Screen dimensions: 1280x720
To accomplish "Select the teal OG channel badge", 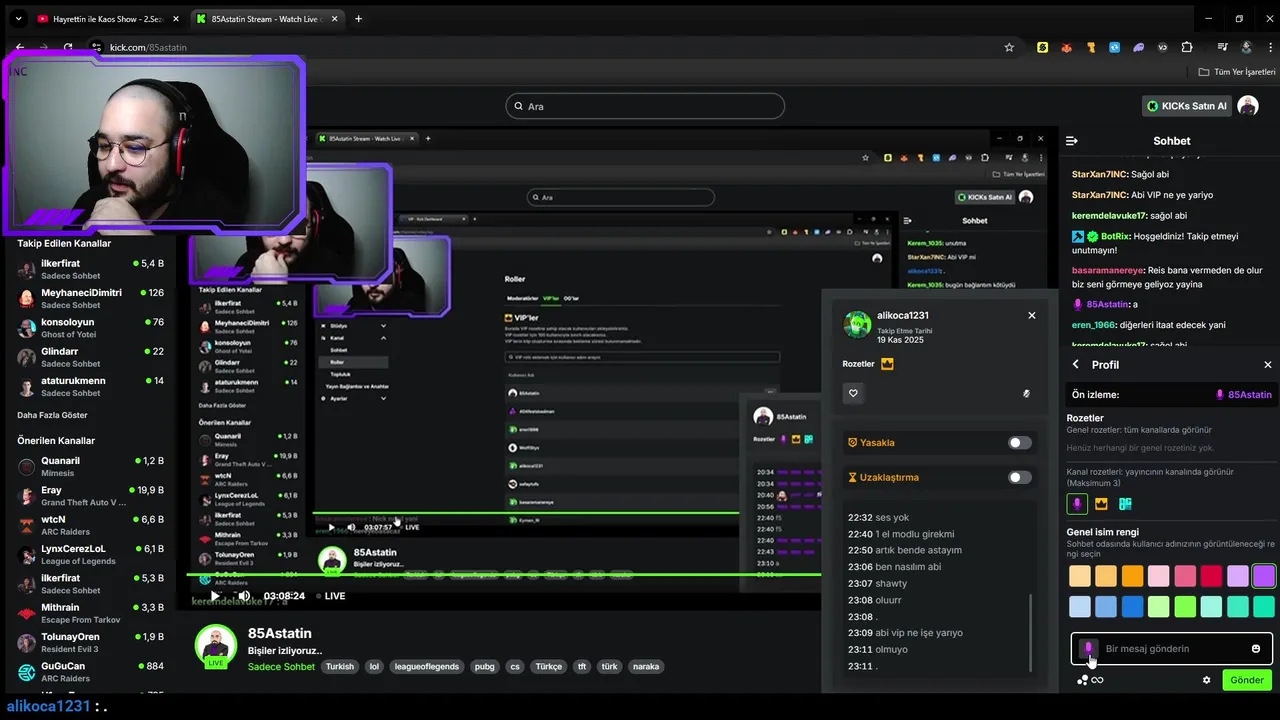I will [x=1125, y=504].
